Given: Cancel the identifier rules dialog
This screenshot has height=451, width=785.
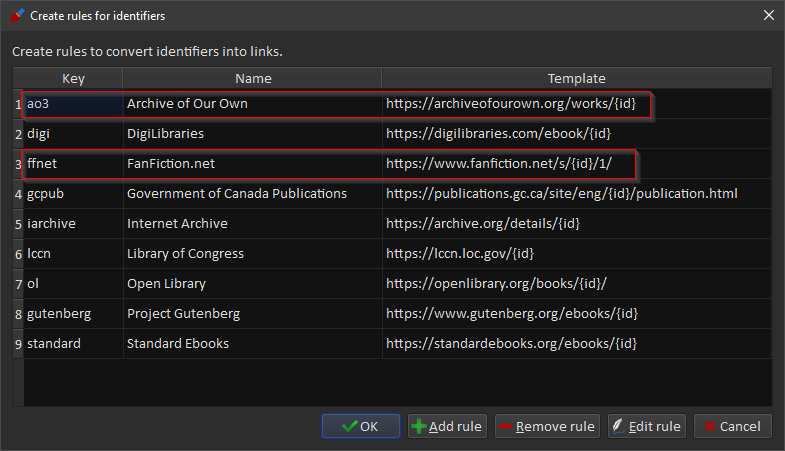Looking at the screenshot, I should click(732, 426).
